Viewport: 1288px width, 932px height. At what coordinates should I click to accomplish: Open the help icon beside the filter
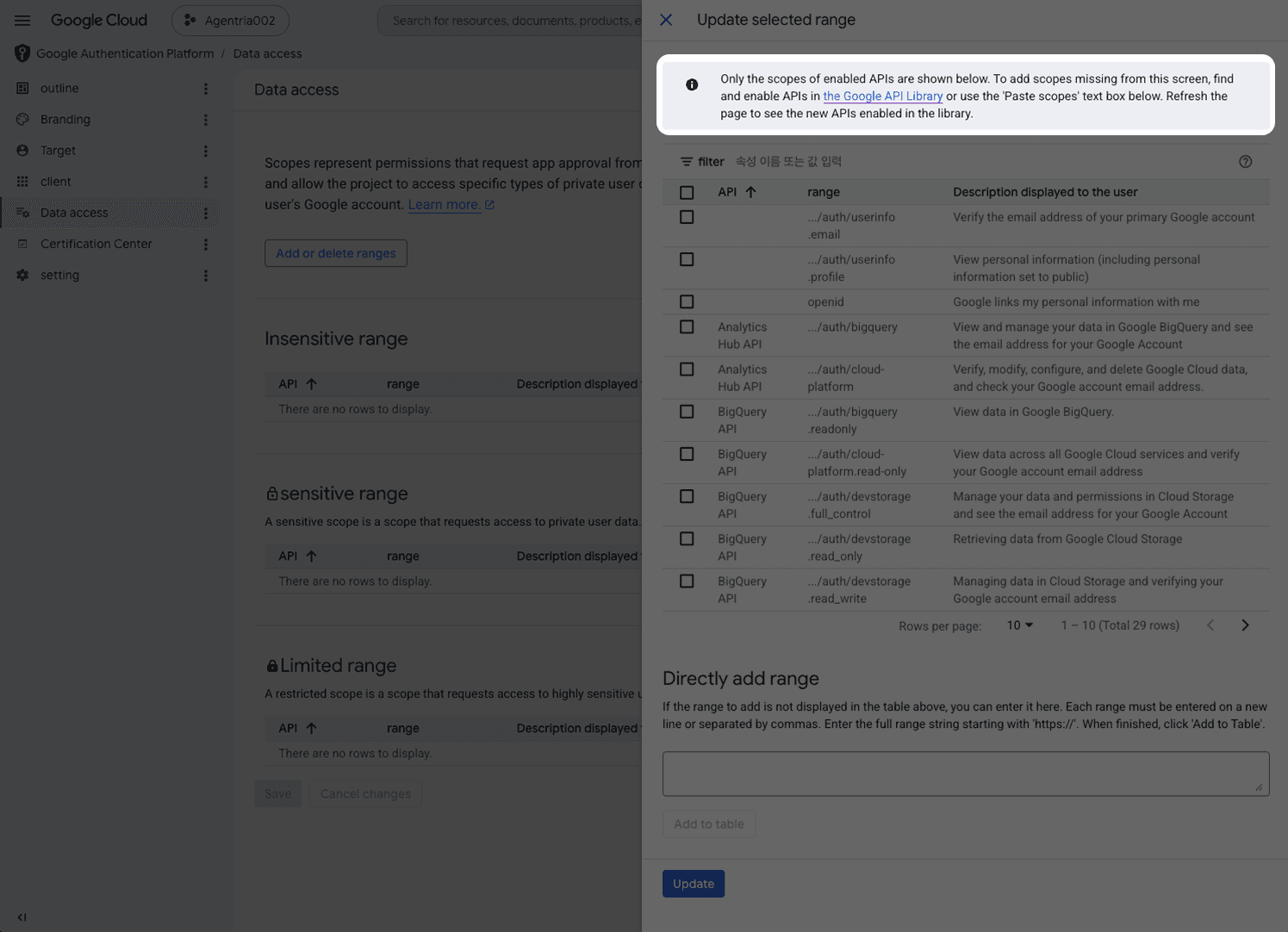(1246, 161)
